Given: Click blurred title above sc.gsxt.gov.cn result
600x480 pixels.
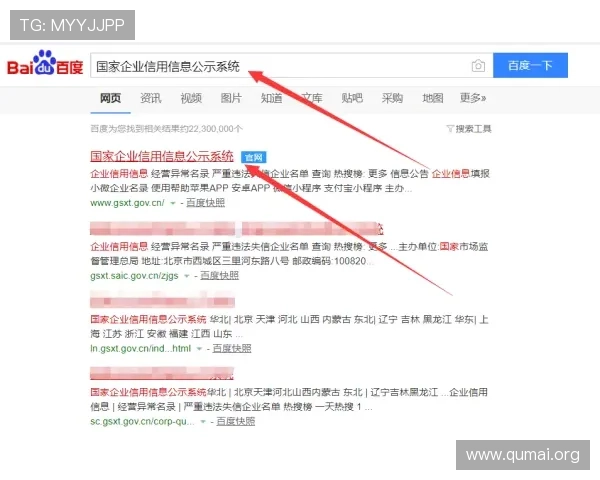Looking at the screenshot, I should (x=162, y=373).
